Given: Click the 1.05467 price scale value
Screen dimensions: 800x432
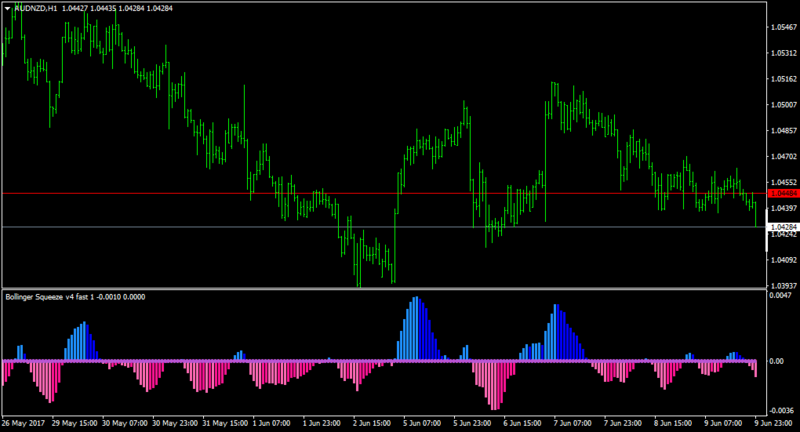Looking at the screenshot, I should [x=784, y=27].
